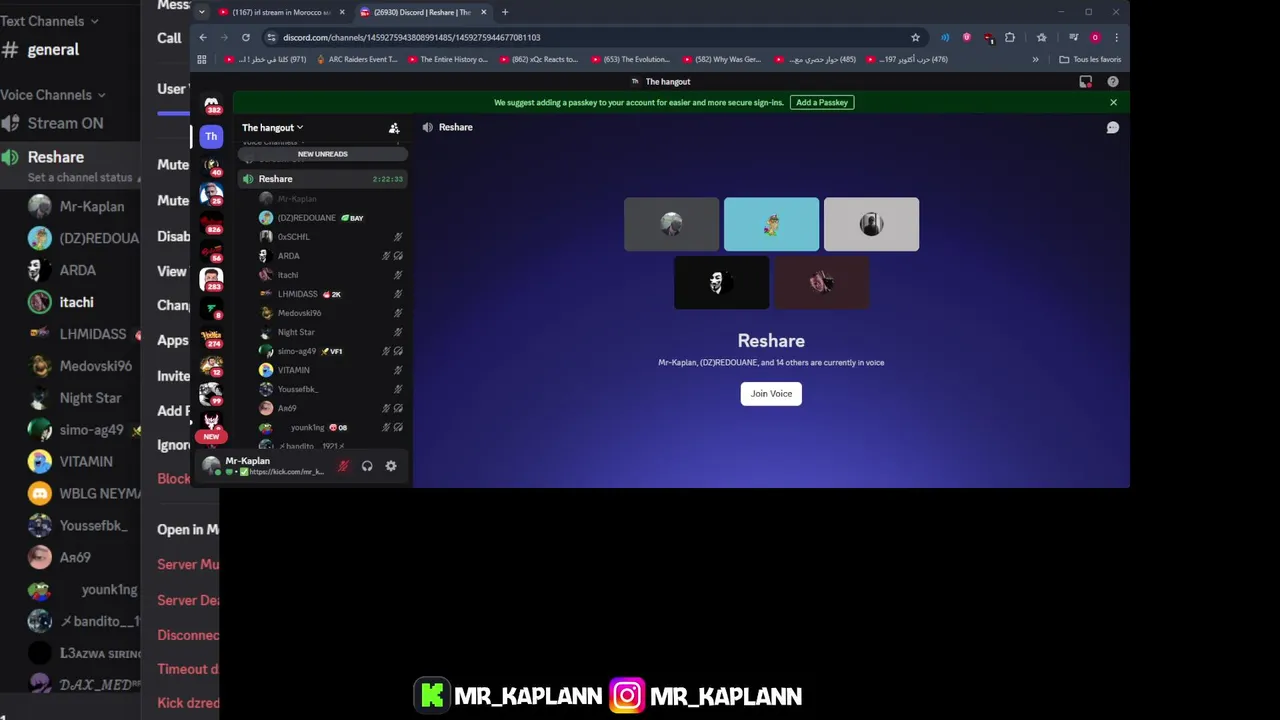
Task: Open server icon with 99 badge
Action: click(211, 394)
